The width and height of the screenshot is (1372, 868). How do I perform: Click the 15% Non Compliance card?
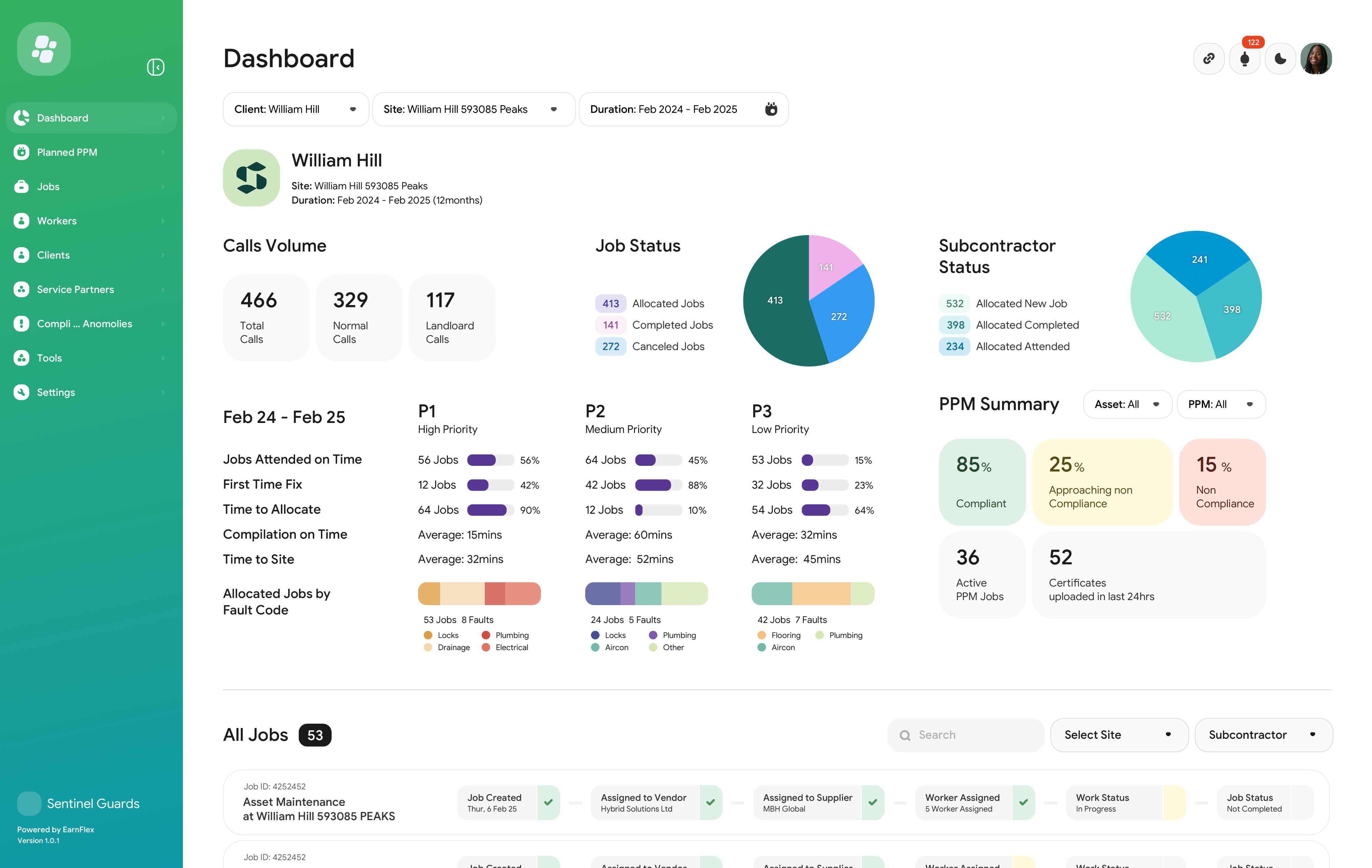click(x=1222, y=482)
